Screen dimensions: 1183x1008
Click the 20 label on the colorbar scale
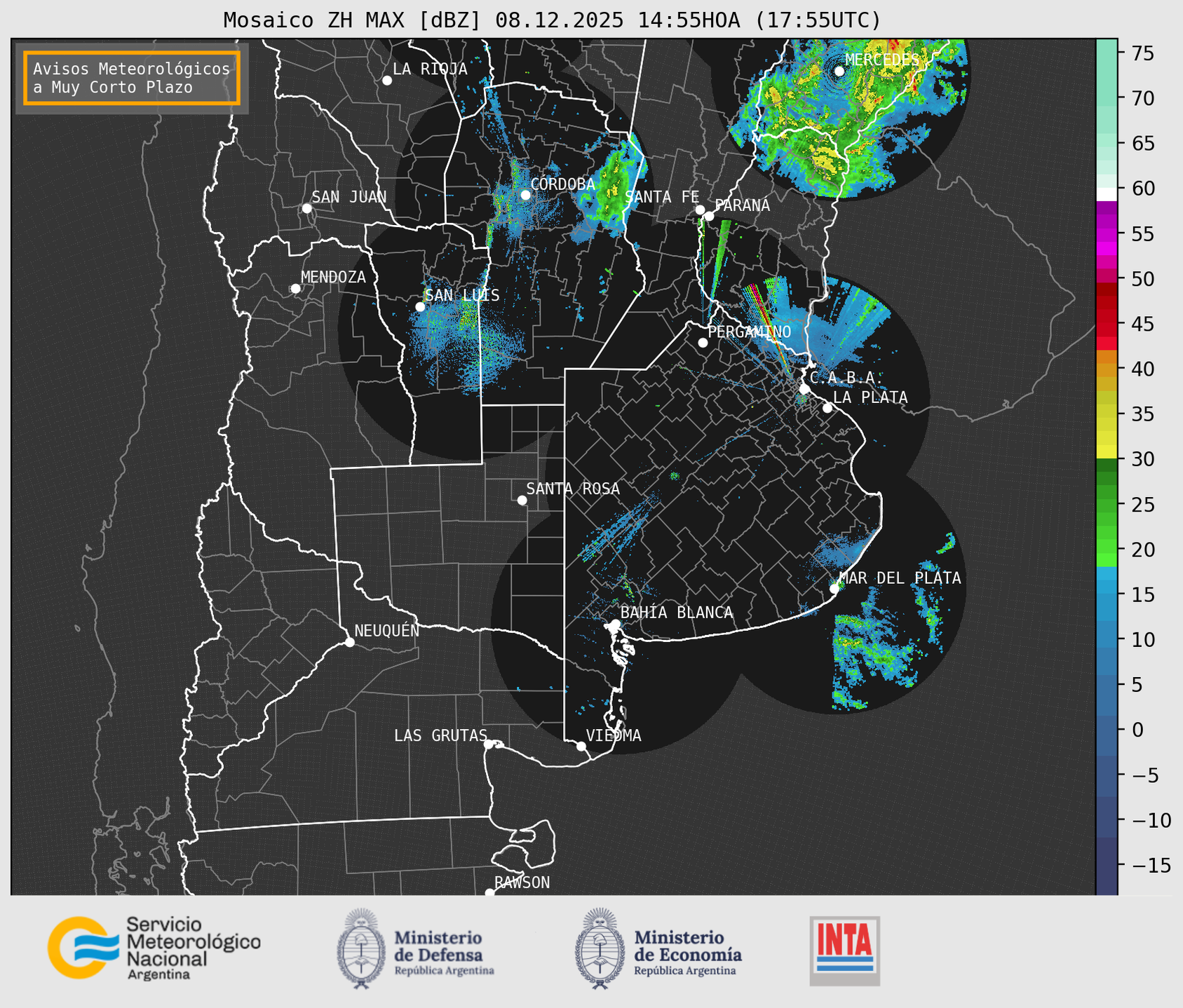1142,550
